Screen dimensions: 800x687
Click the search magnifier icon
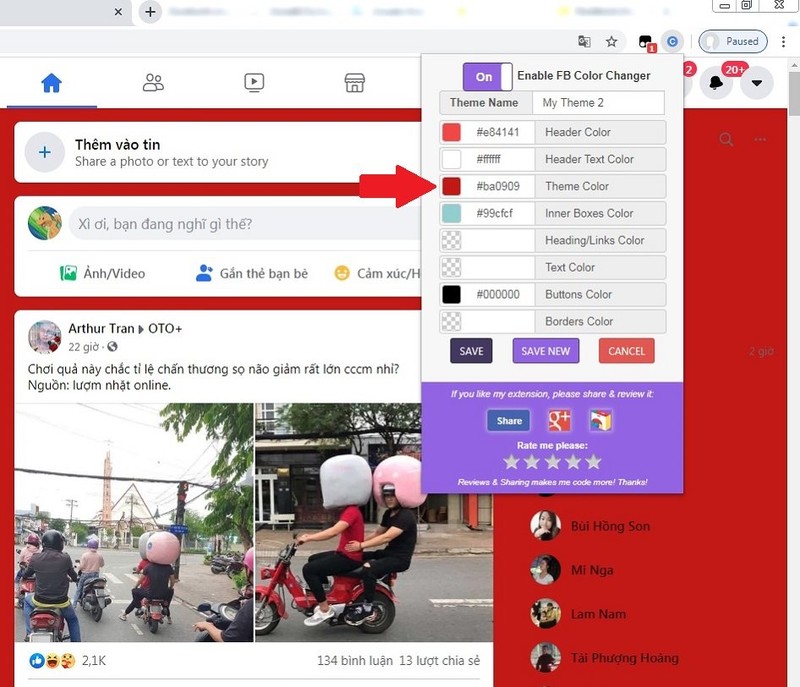click(726, 140)
